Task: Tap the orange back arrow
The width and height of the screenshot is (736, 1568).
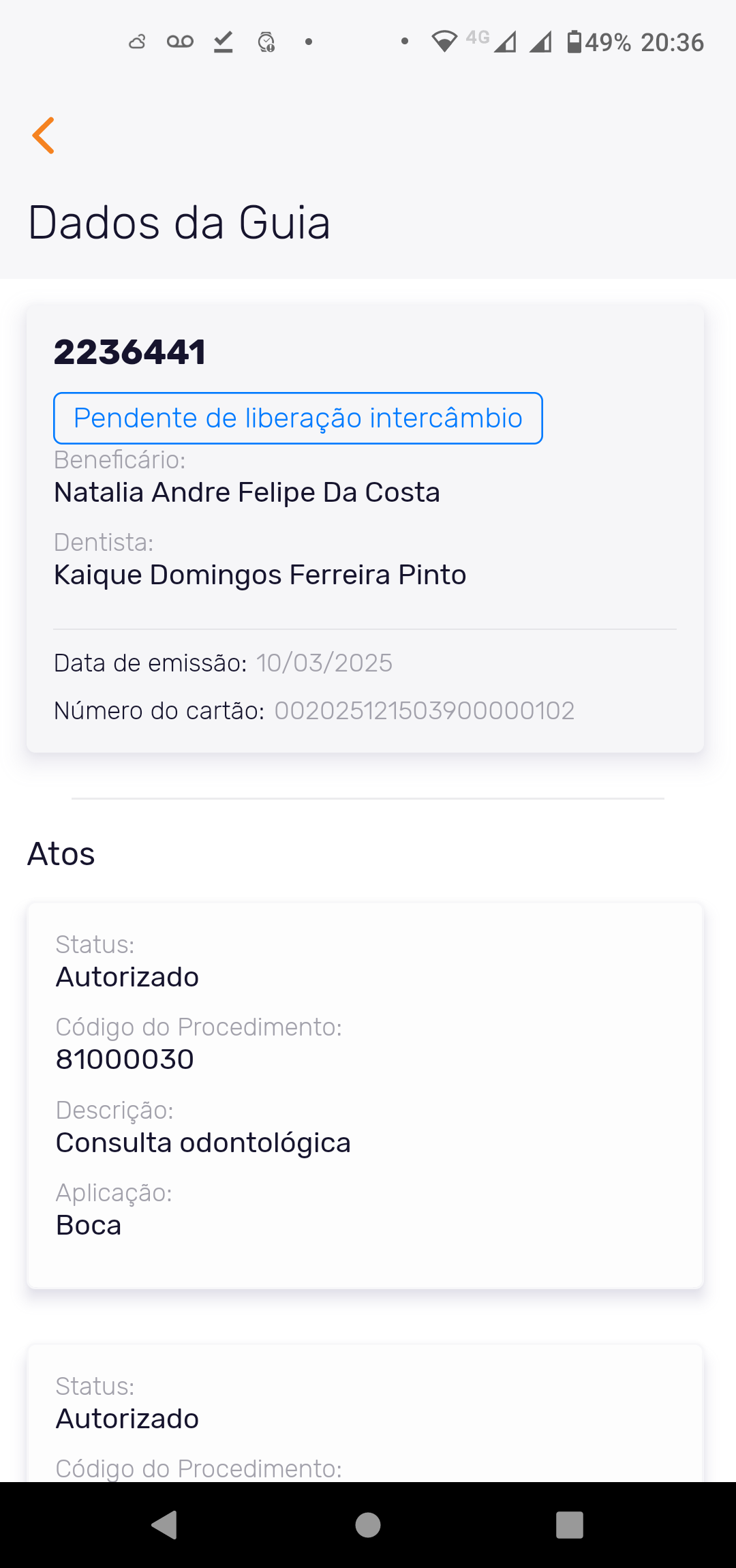Action: pos(44,135)
